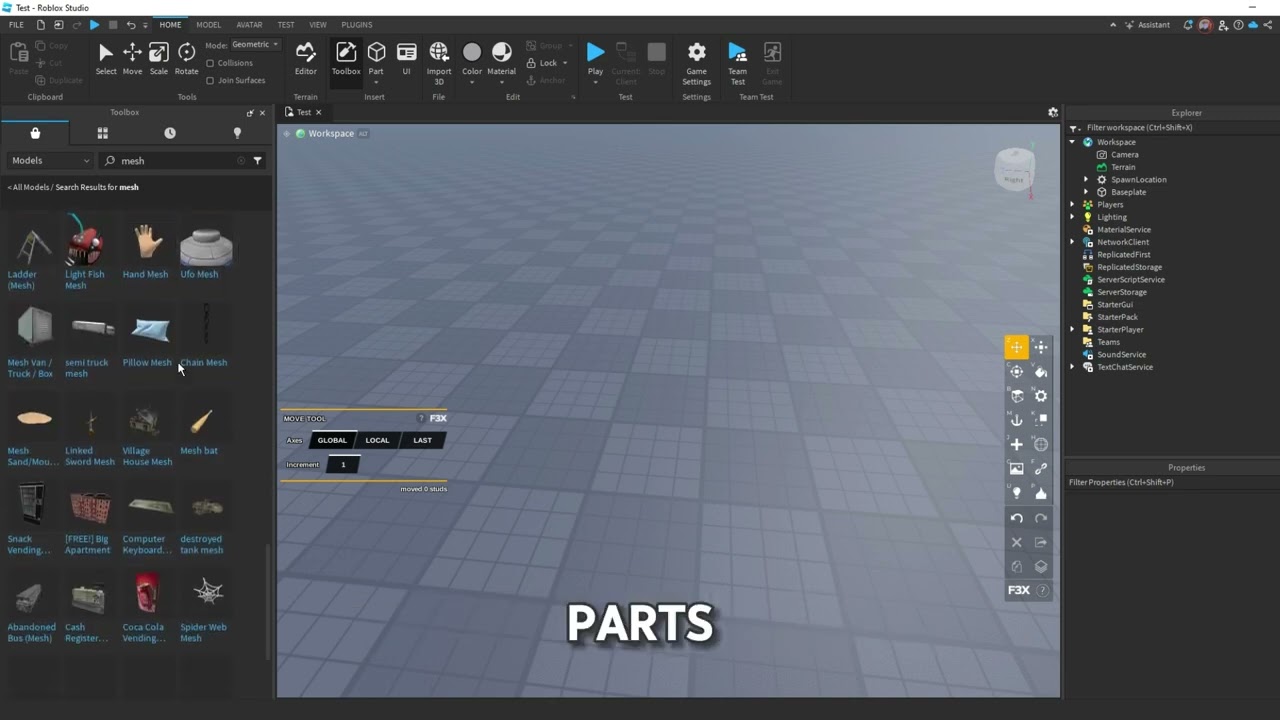Set F3X axes to LAST
Image resolution: width=1280 pixels, height=720 pixels.
[x=422, y=440]
